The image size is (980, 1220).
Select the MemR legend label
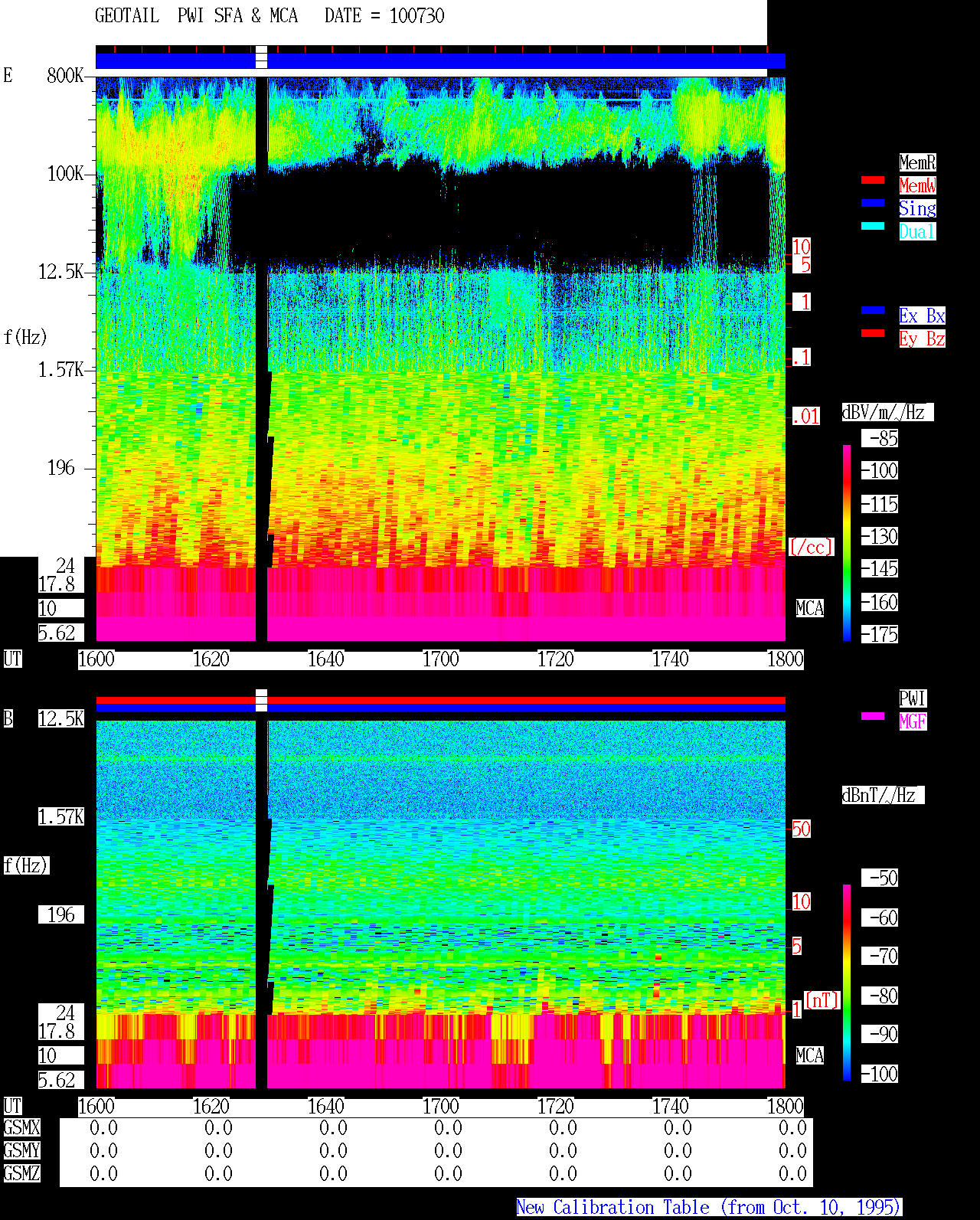917,162
